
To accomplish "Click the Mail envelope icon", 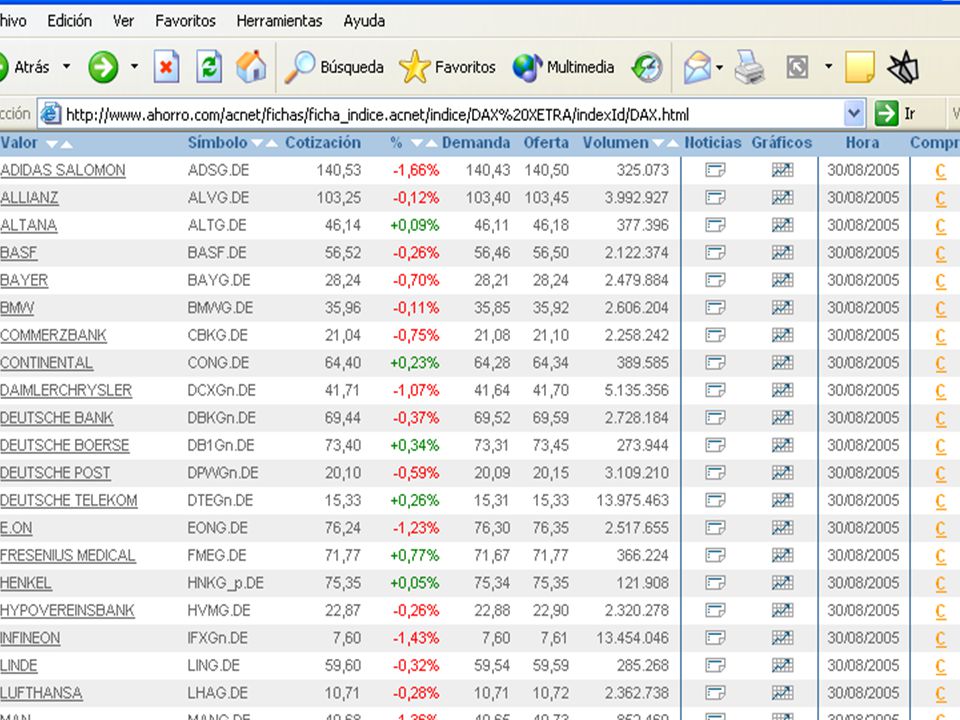I will (697, 67).
